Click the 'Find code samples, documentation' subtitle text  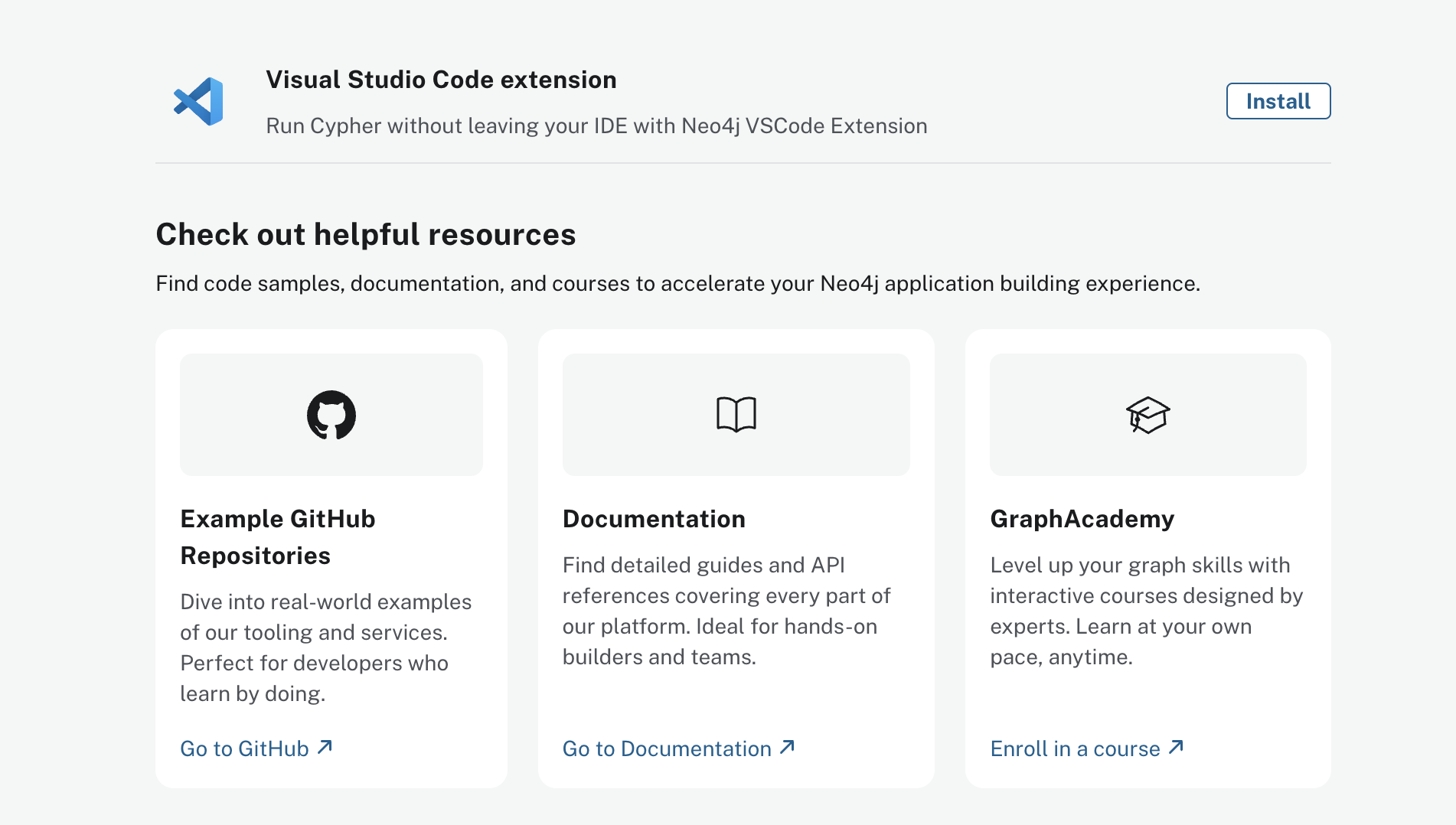[677, 283]
